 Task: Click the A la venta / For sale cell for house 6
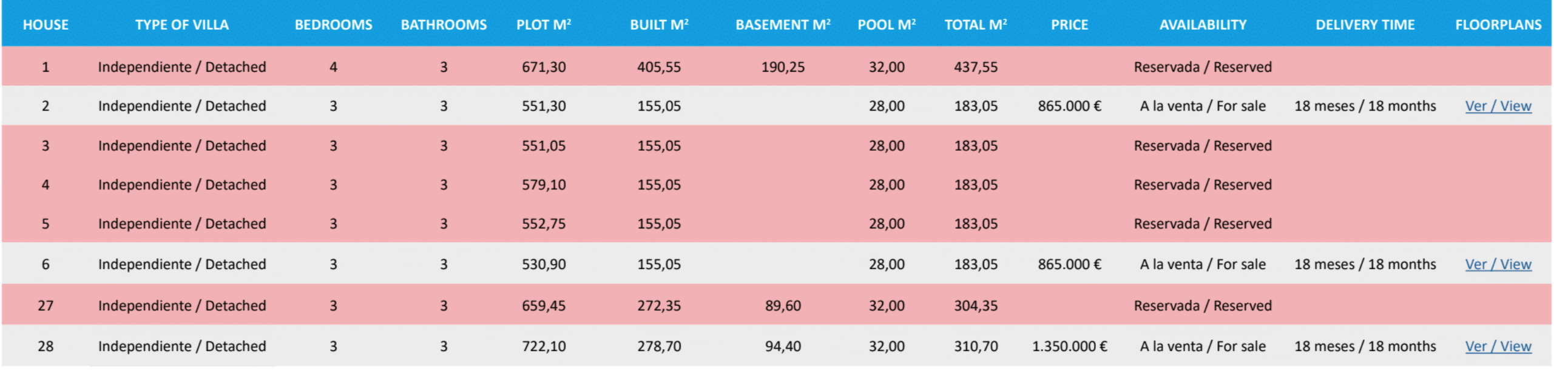point(1203,264)
